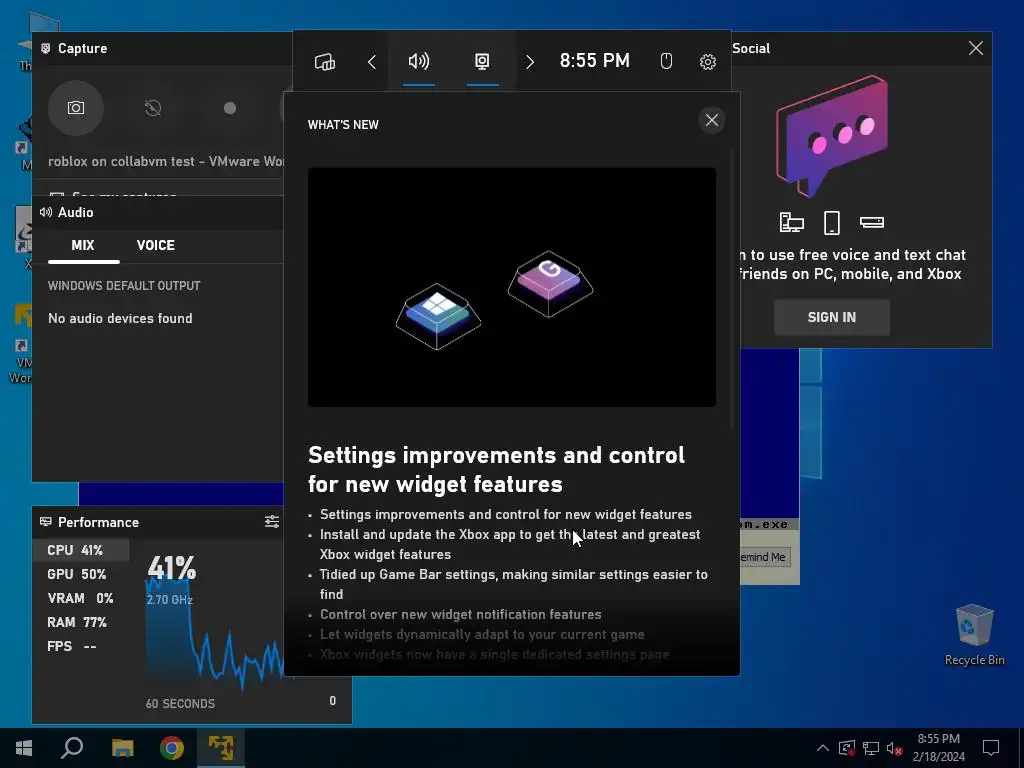Click 'No audio devices found' text
Viewport: 1024px width, 768px height.
click(120, 318)
